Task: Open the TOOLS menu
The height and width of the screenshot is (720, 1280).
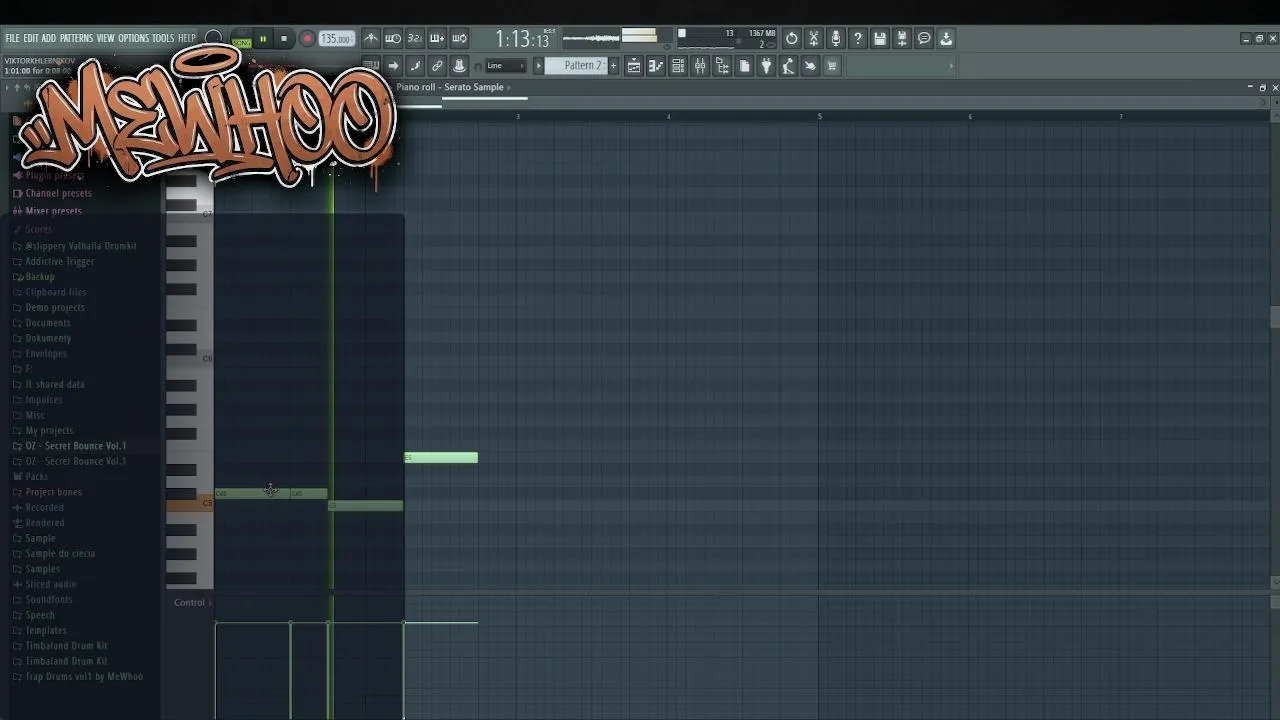Action: pos(163,38)
